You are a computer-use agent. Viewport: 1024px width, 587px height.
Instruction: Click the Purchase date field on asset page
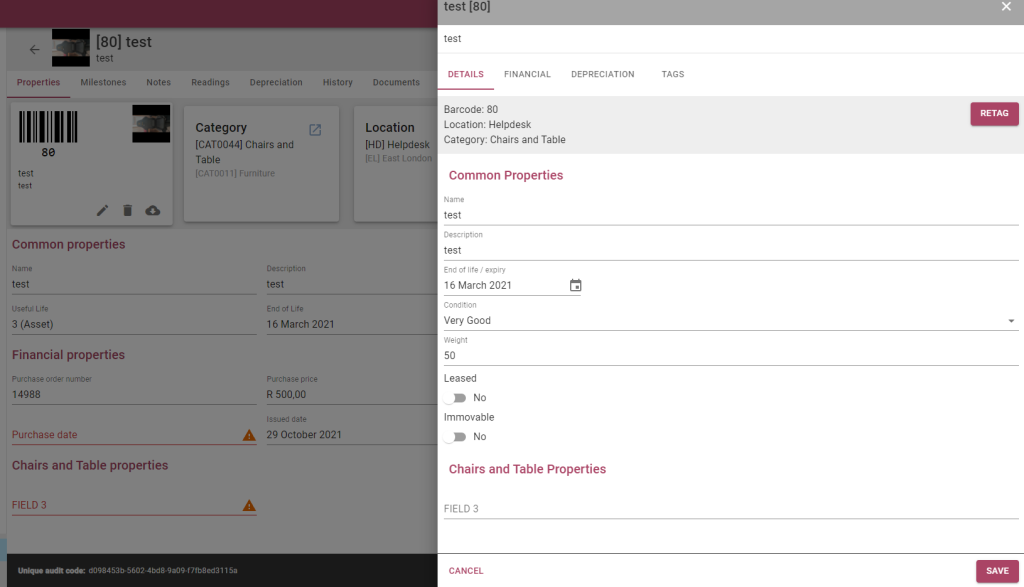click(134, 435)
